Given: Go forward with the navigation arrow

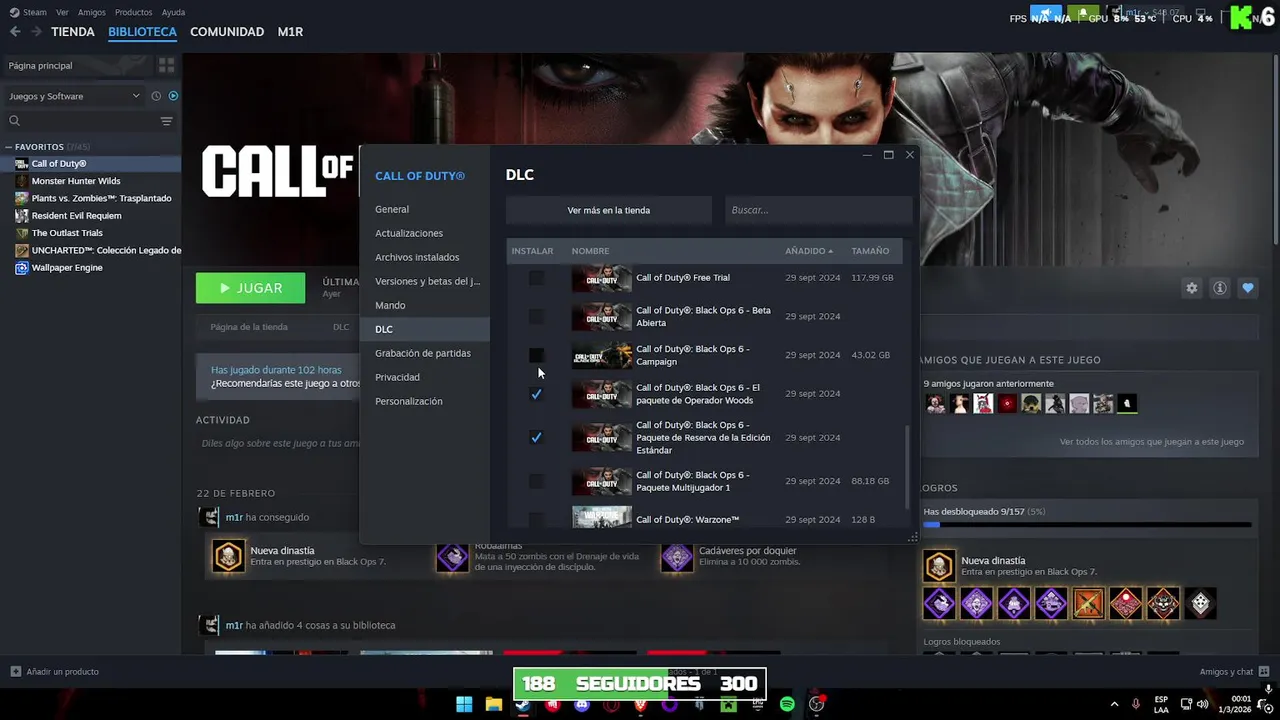Looking at the screenshot, I should tap(36, 32).
